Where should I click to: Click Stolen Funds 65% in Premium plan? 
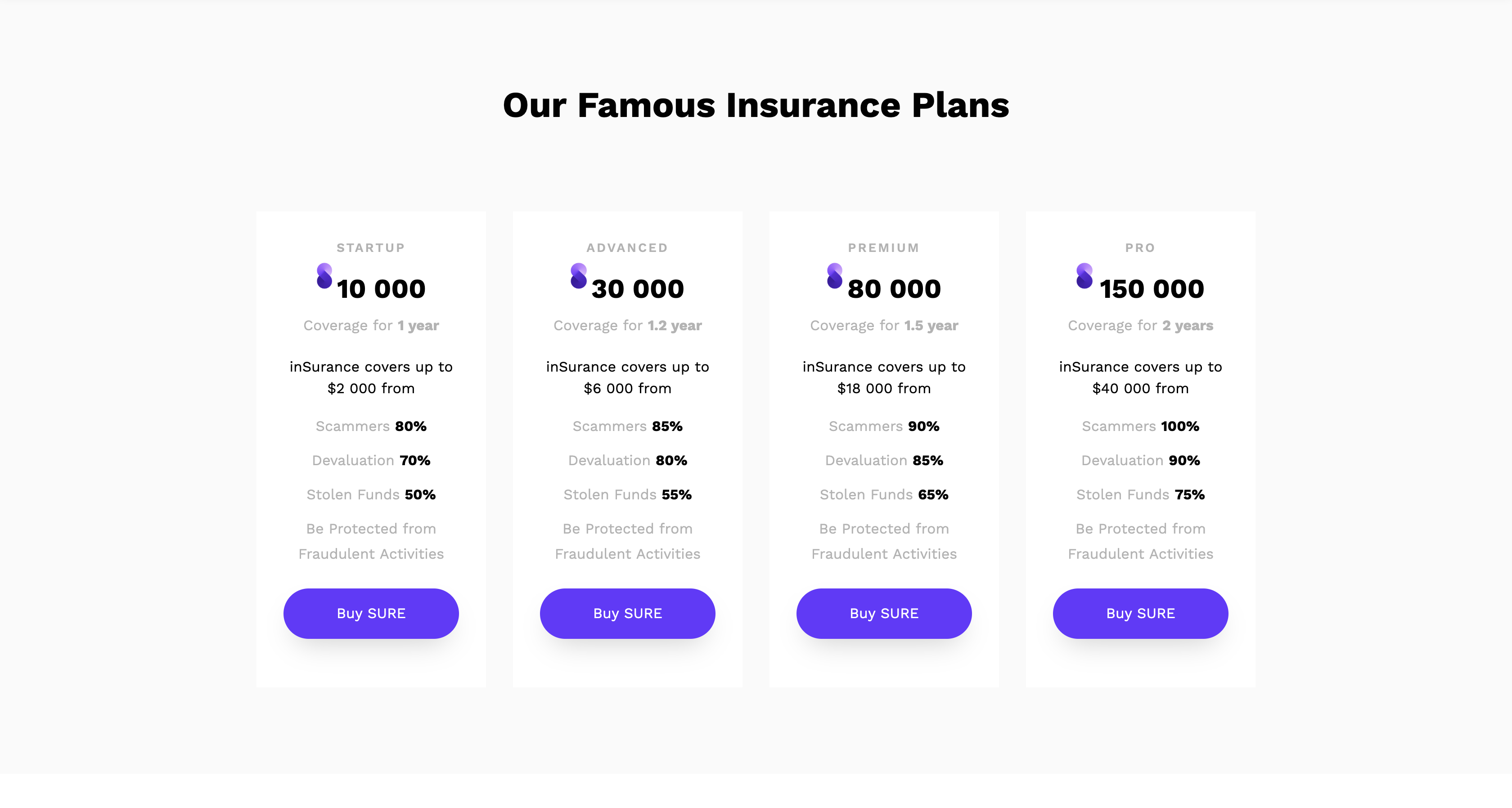tap(884, 495)
